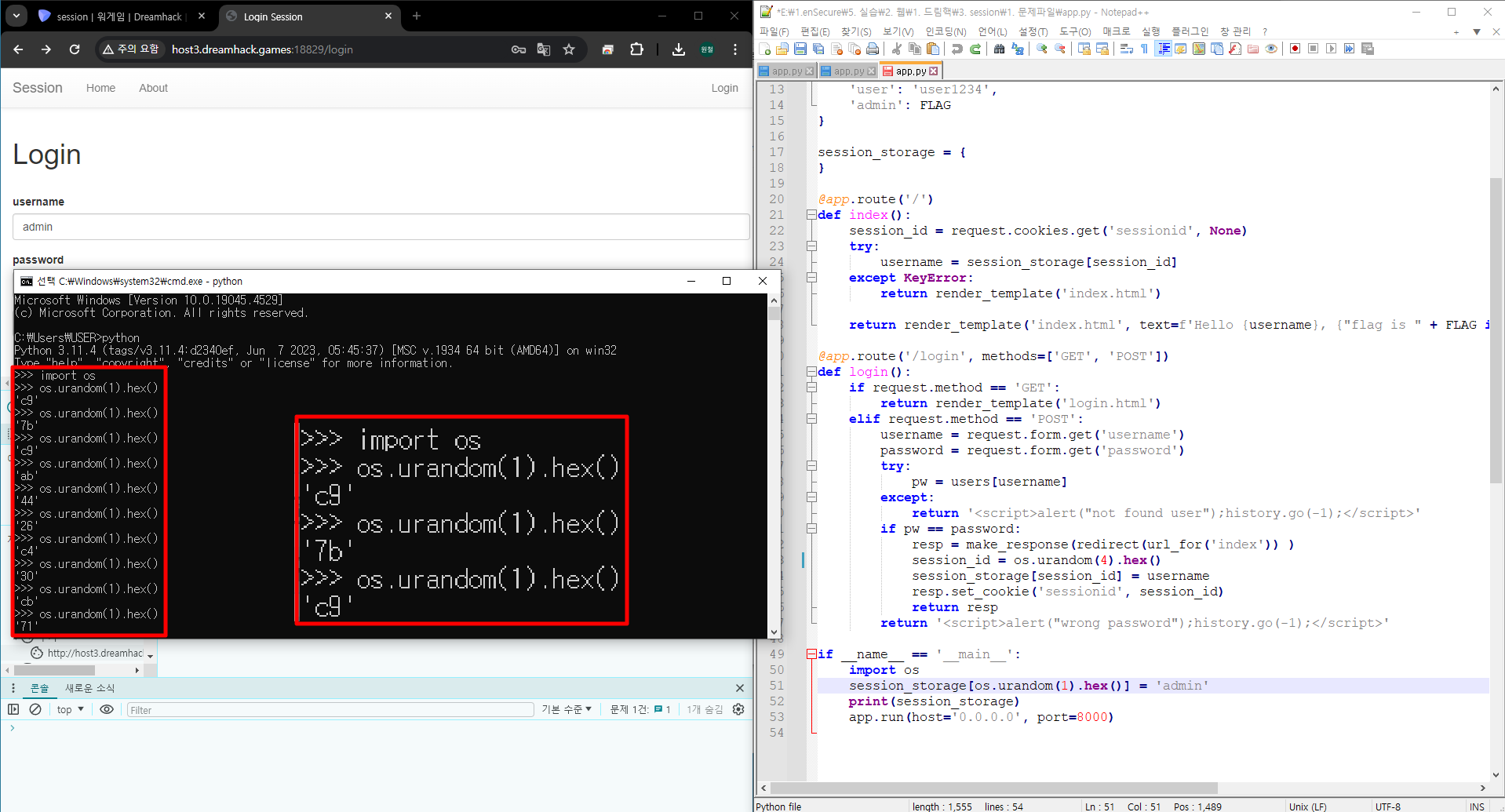Create a new file in Notepad++ toolbar

pyautogui.click(x=766, y=49)
